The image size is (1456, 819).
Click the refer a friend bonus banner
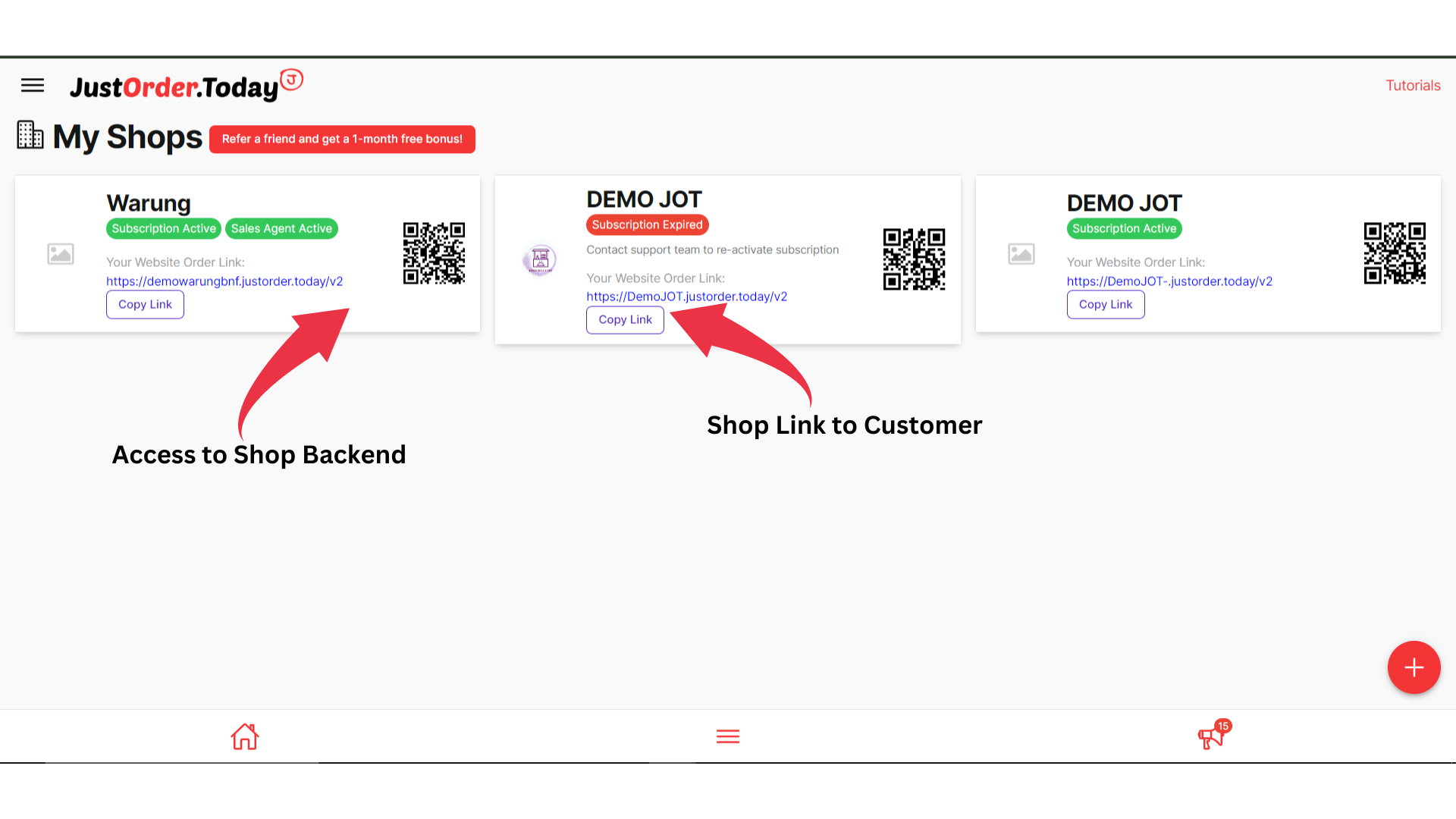[342, 139]
